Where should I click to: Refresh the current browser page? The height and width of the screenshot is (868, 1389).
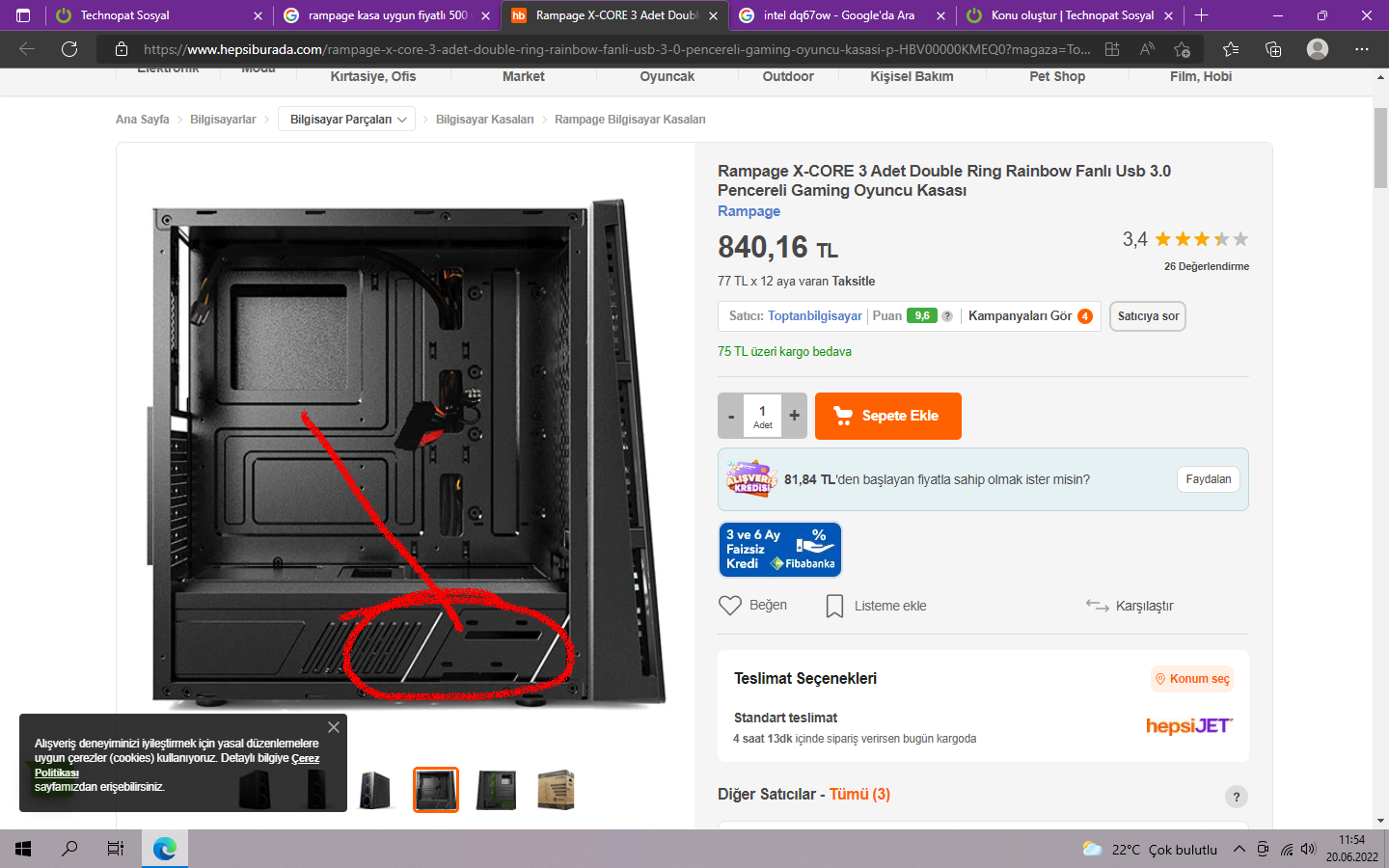[x=69, y=49]
